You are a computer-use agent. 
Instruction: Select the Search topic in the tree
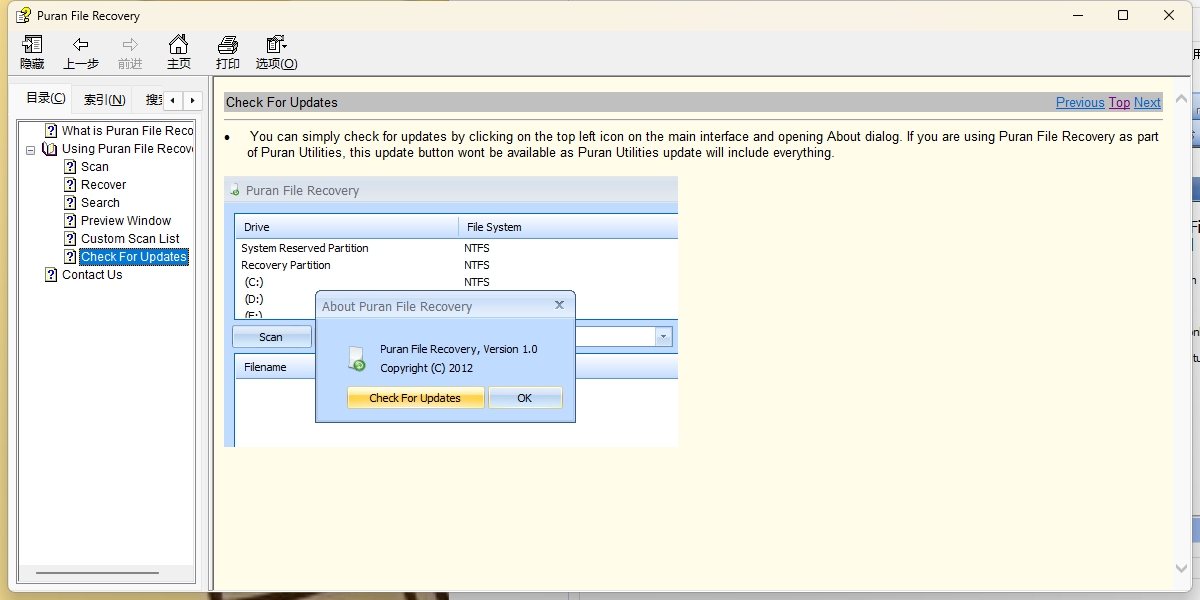point(100,203)
